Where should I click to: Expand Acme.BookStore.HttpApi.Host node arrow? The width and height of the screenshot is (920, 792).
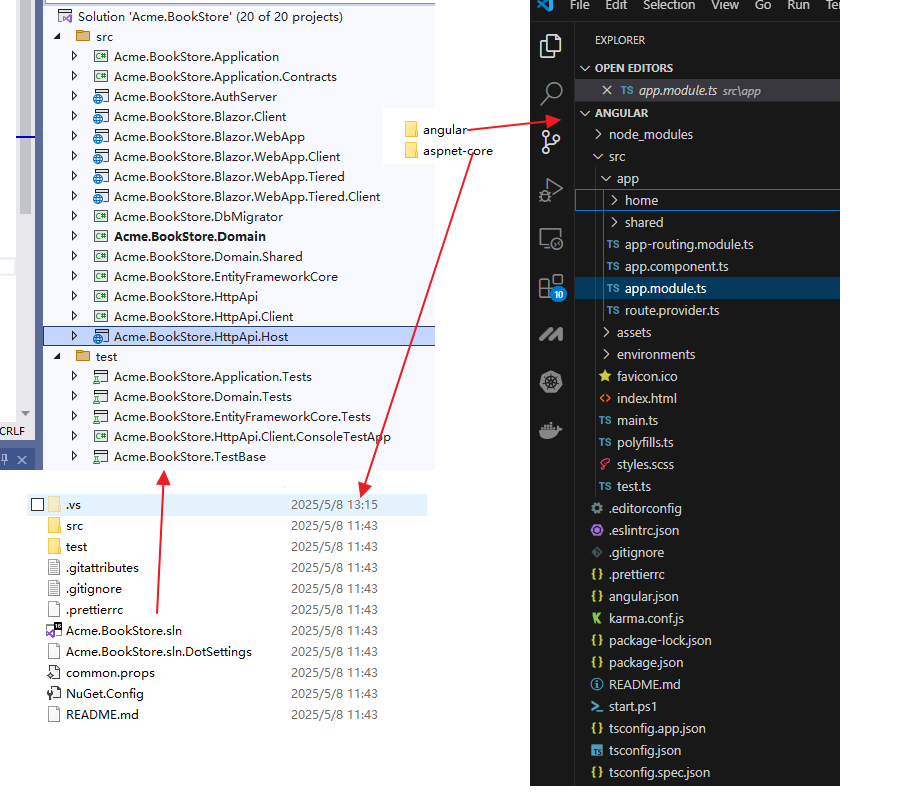[x=74, y=336]
